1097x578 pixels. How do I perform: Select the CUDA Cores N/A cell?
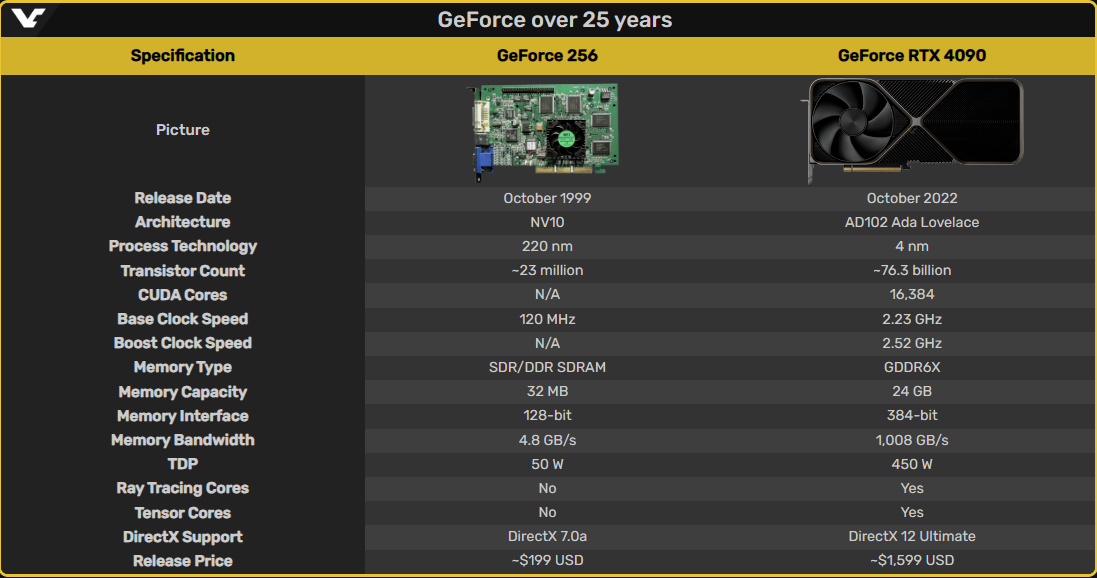[547, 295]
